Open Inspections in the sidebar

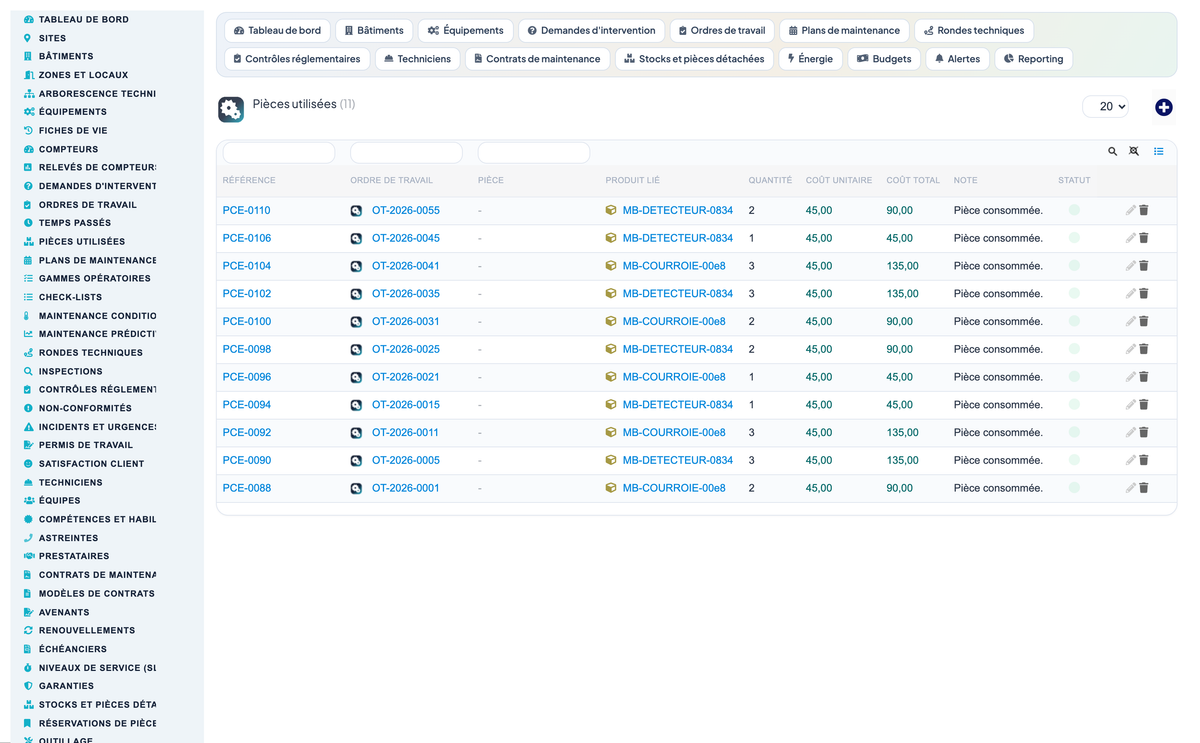[70, 371]
